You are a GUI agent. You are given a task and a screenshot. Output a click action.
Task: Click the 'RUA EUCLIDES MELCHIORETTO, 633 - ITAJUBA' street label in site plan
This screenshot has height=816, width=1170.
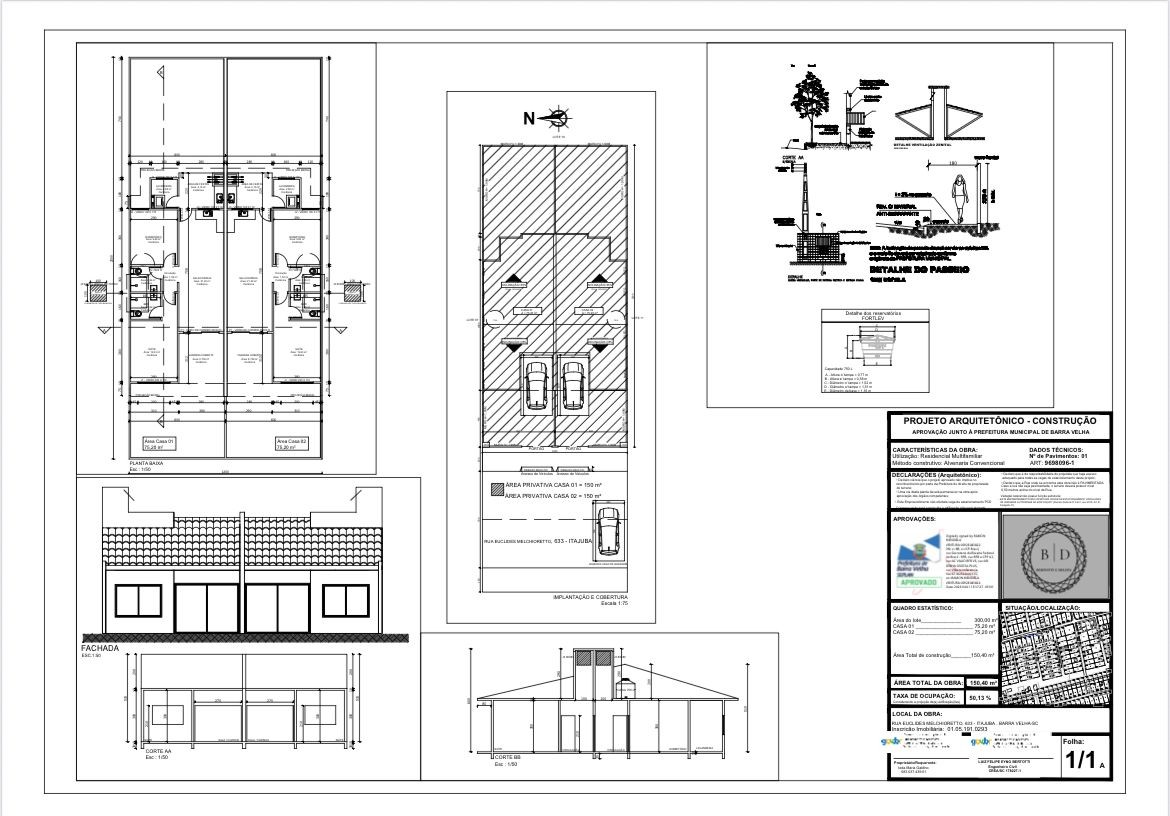537,542
